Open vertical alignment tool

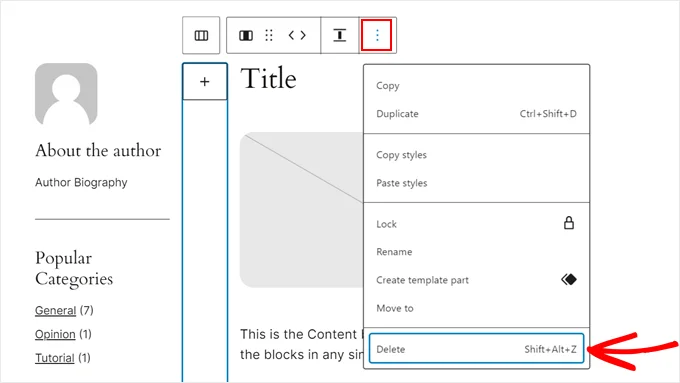click(340, 35)
